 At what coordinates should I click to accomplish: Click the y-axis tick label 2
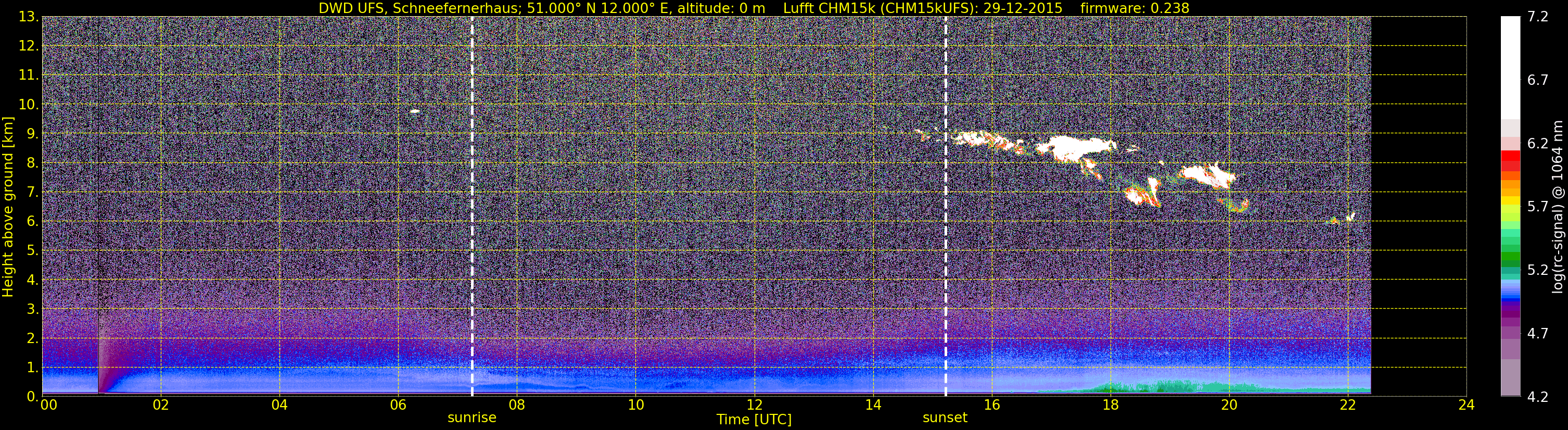(33, 339)
